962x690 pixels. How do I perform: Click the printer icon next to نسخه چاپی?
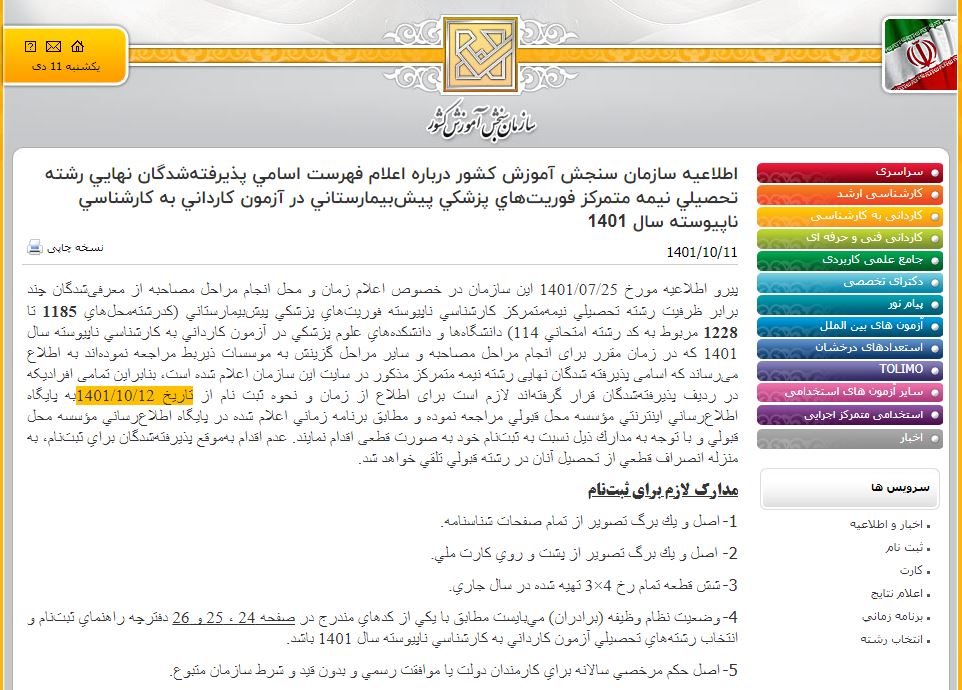[x=33, y=247]
